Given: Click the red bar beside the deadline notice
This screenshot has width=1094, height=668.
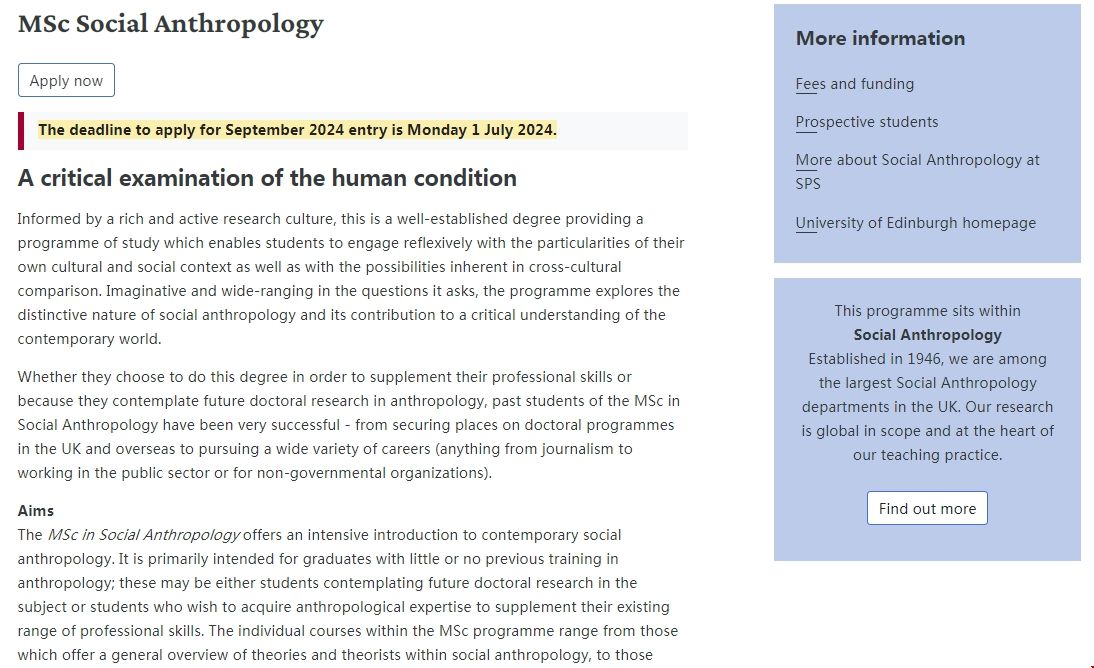Looking at the screenshot, I should click(21, 131).
